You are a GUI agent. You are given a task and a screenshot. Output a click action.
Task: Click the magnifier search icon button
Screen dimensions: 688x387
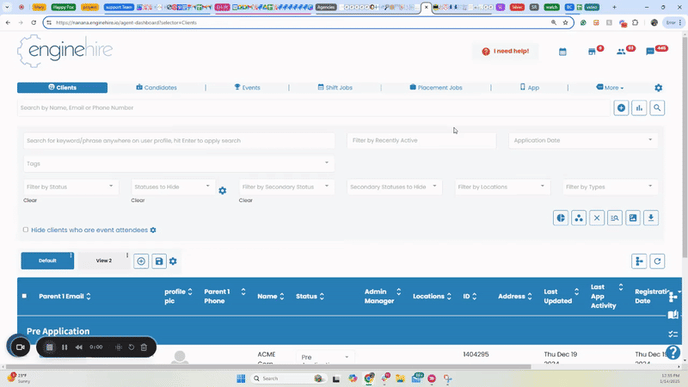point(657,108)
